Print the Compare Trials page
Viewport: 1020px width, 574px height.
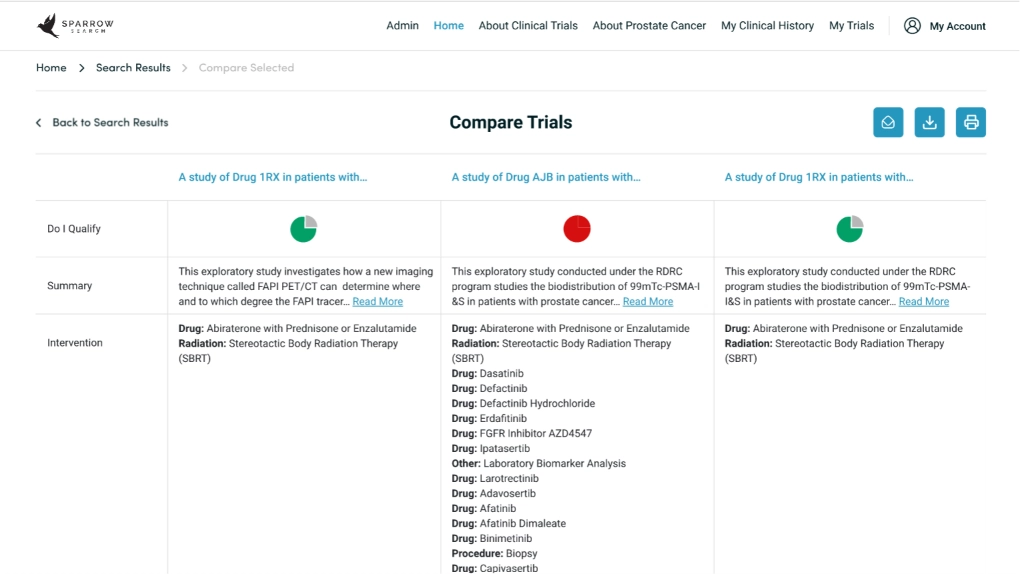pos(971,122)
